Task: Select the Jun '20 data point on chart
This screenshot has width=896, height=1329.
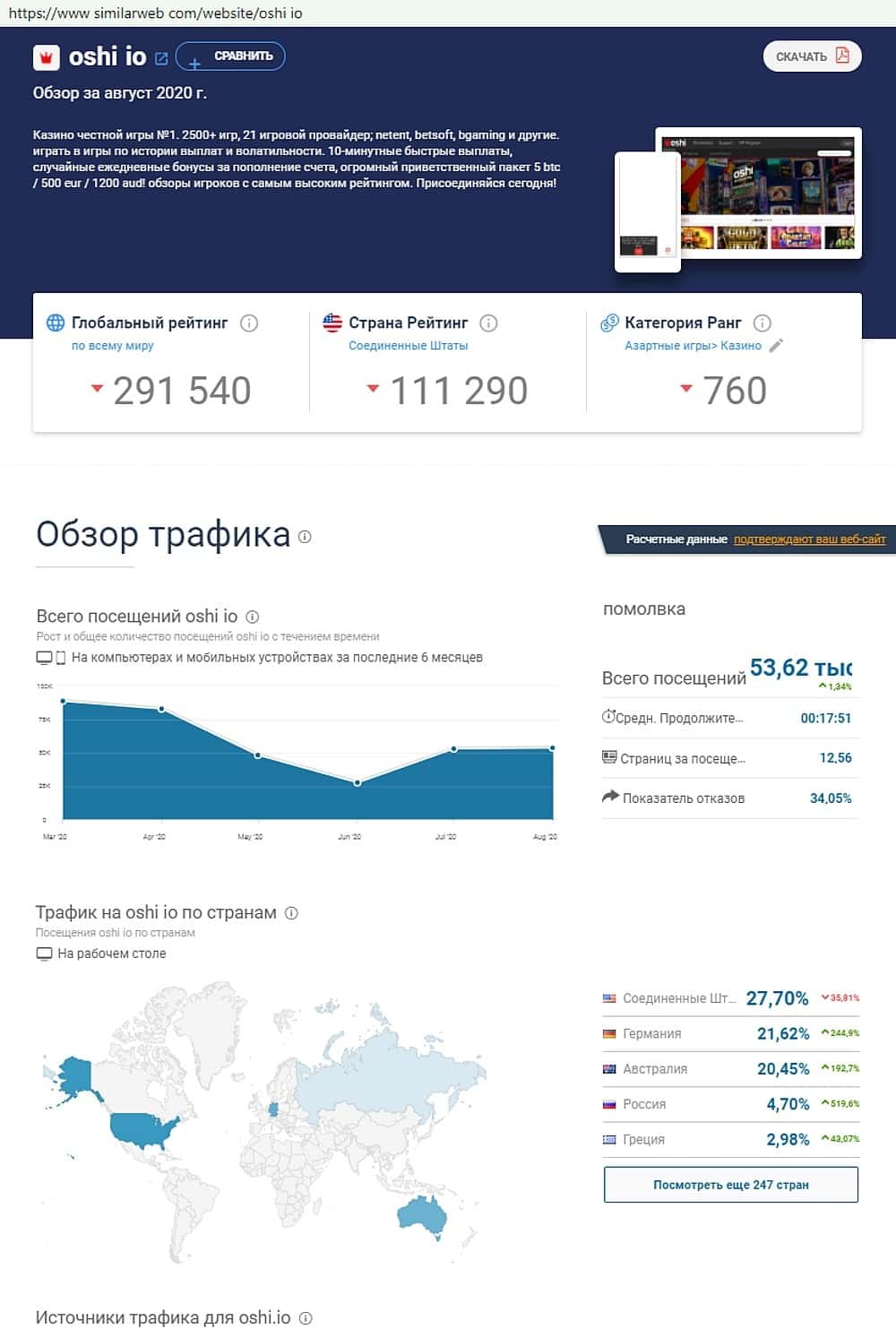Action: click(358, 782)
